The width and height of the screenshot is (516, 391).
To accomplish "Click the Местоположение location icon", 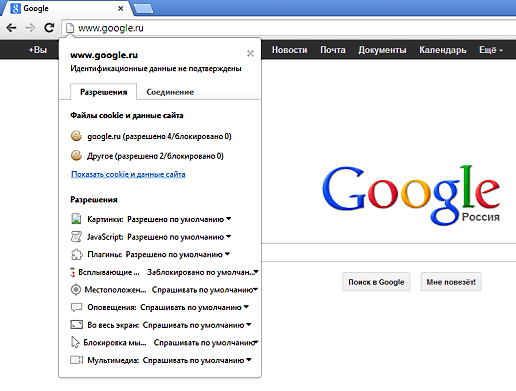I will [76, 290].
